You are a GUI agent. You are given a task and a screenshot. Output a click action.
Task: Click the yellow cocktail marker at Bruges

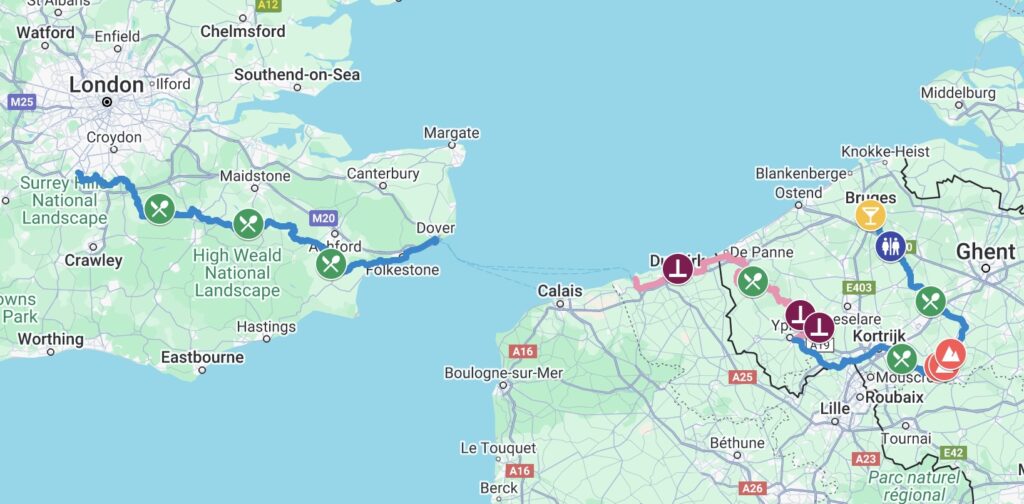pos(870,215)
